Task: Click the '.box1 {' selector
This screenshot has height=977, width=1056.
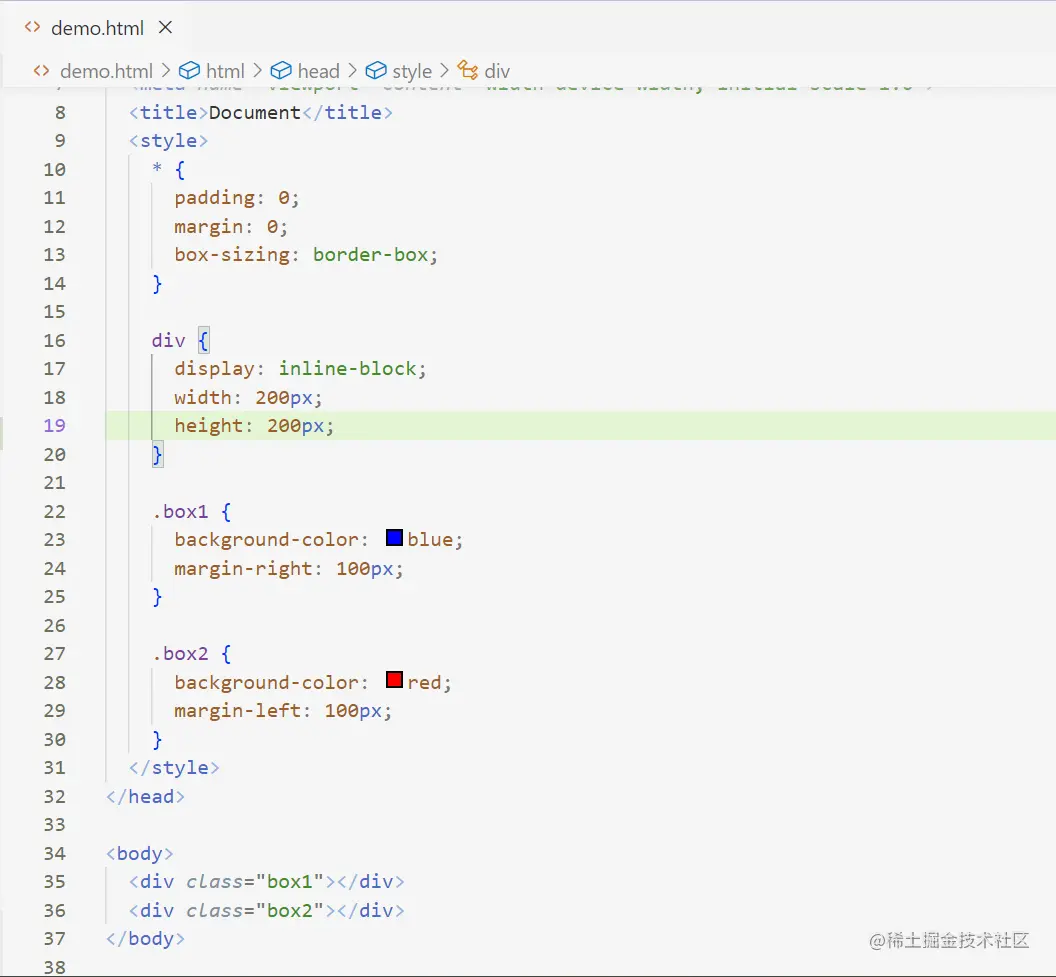Action: pos(191,512)
